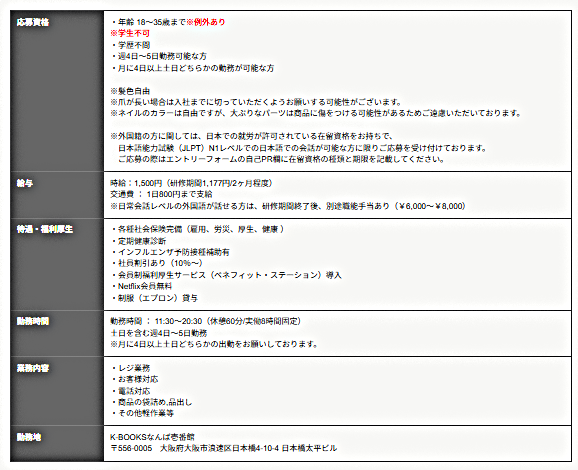Click the 定期健康診断 line
This screenshot has width=578, height=470.
pos(139,241)
